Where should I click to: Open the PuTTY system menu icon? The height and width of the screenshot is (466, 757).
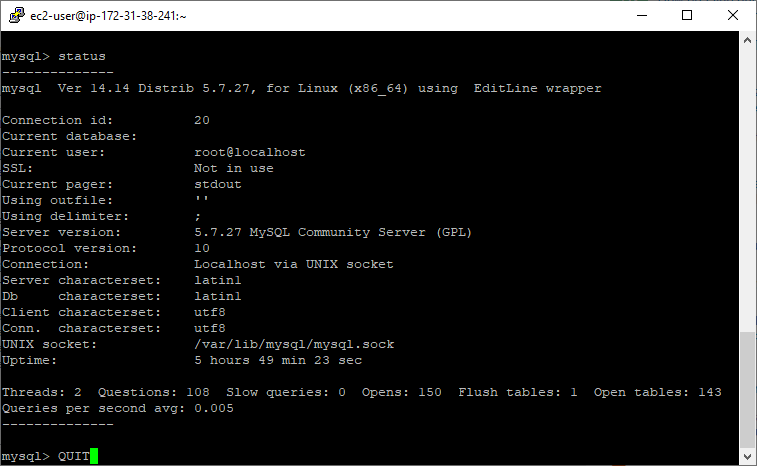(16, 15)
